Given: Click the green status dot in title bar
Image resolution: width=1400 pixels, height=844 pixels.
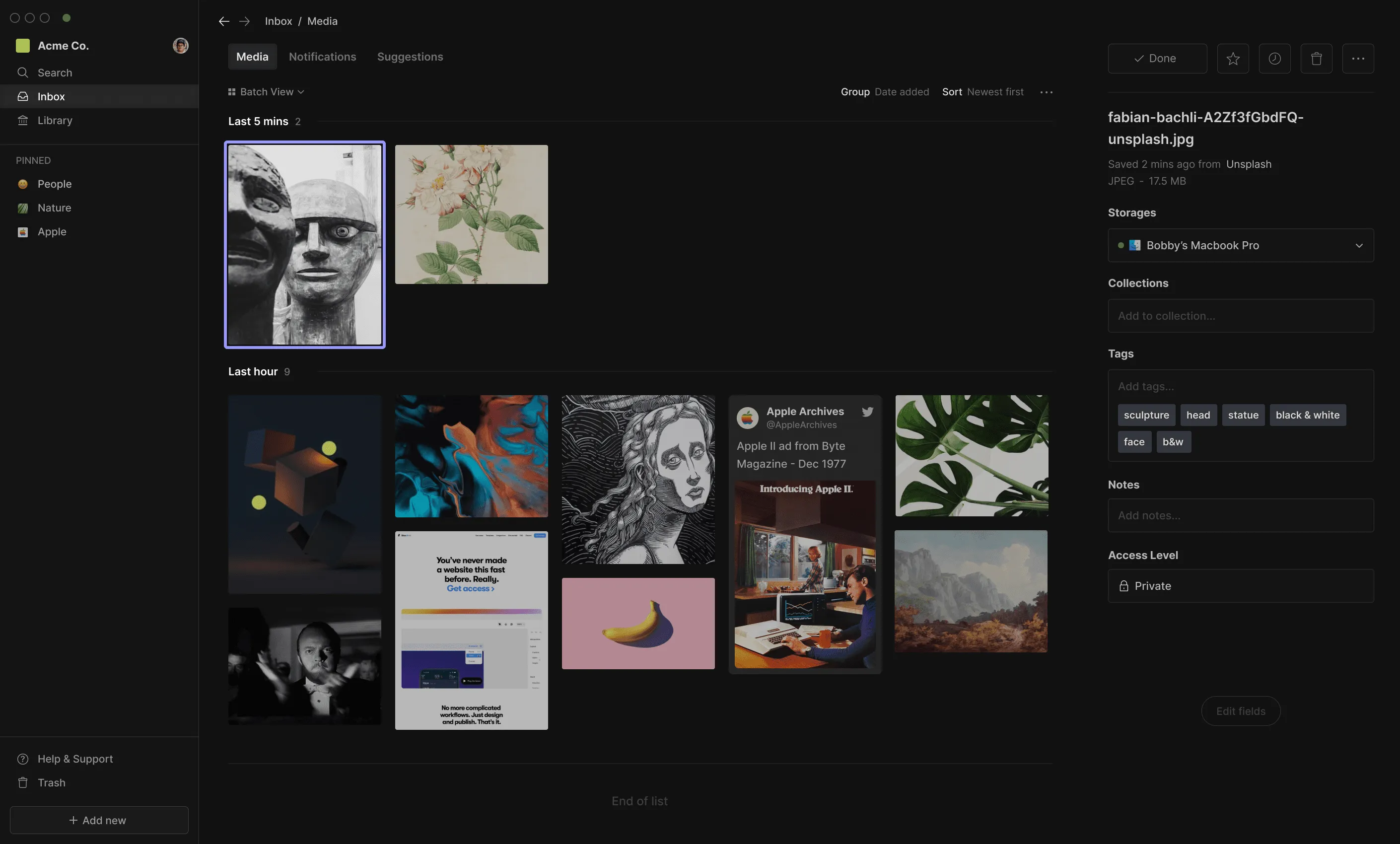Looking at the screenshot, I should pyautogui.click(x=67, y=17).
